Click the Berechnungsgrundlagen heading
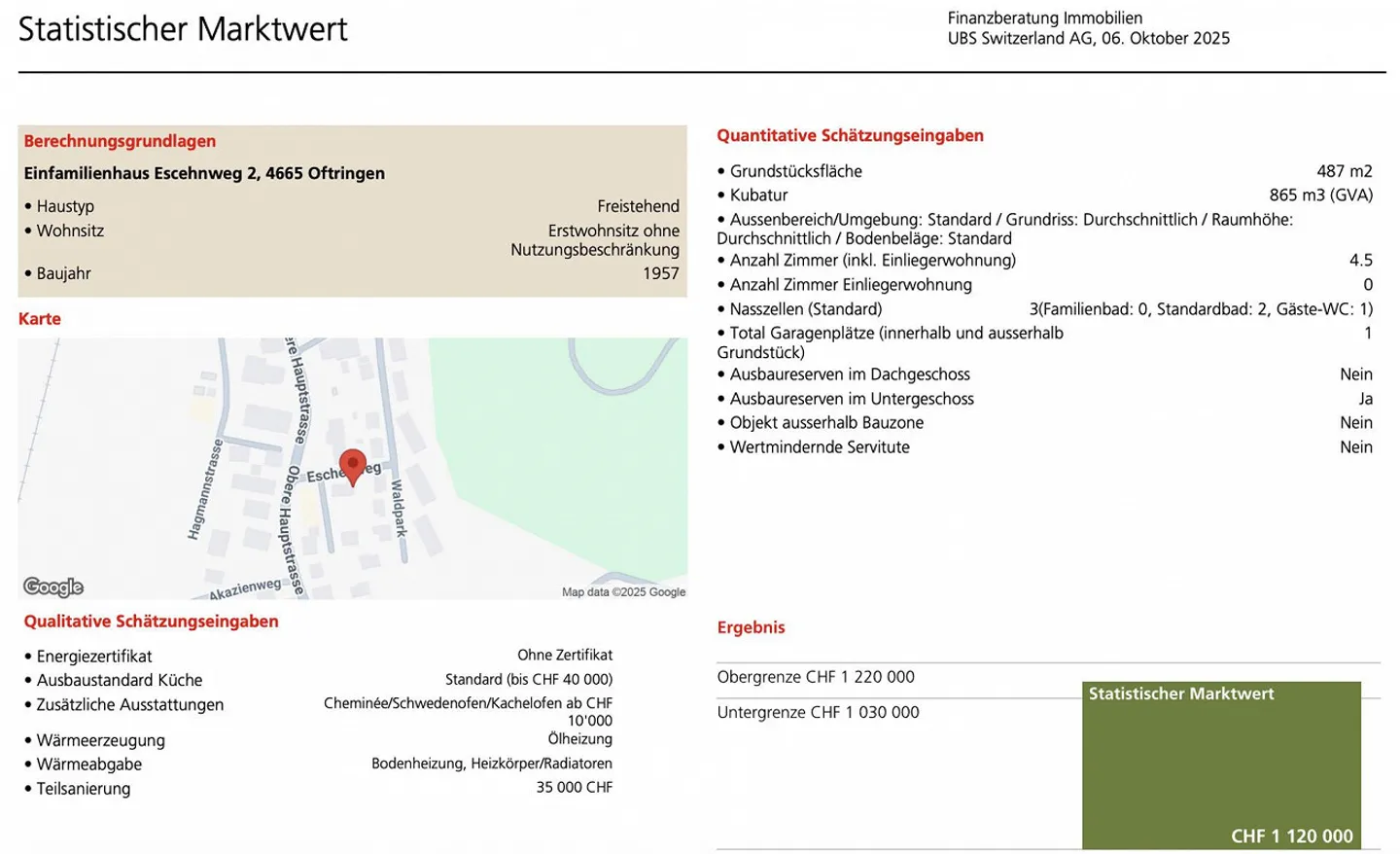 [120, 141]
